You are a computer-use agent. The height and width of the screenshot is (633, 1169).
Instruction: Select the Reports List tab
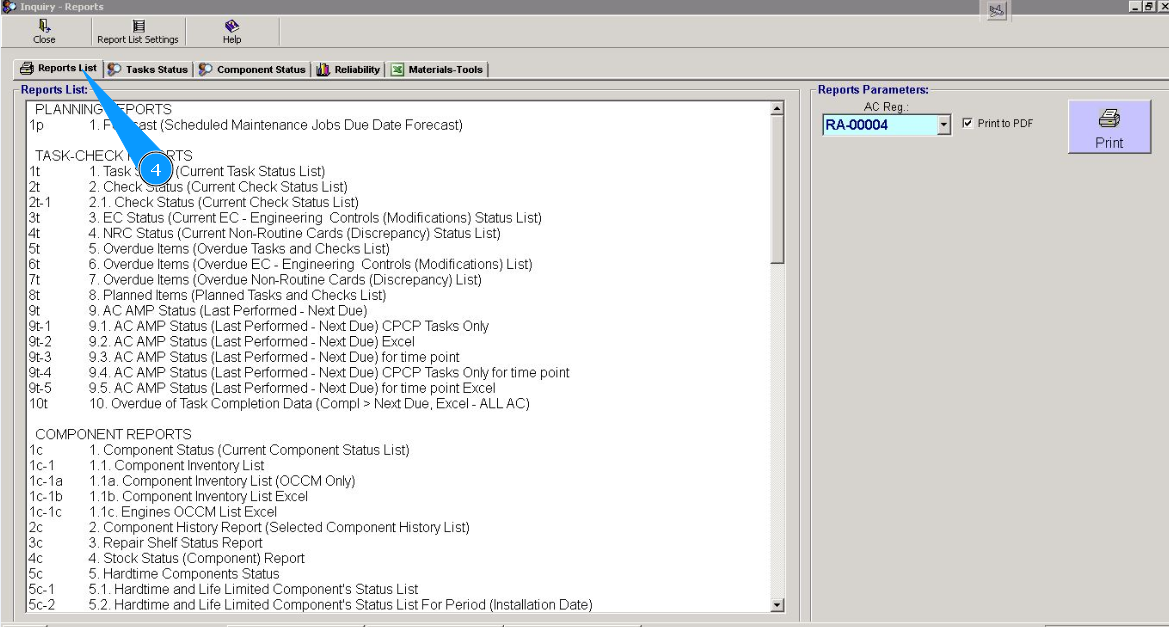58,68
